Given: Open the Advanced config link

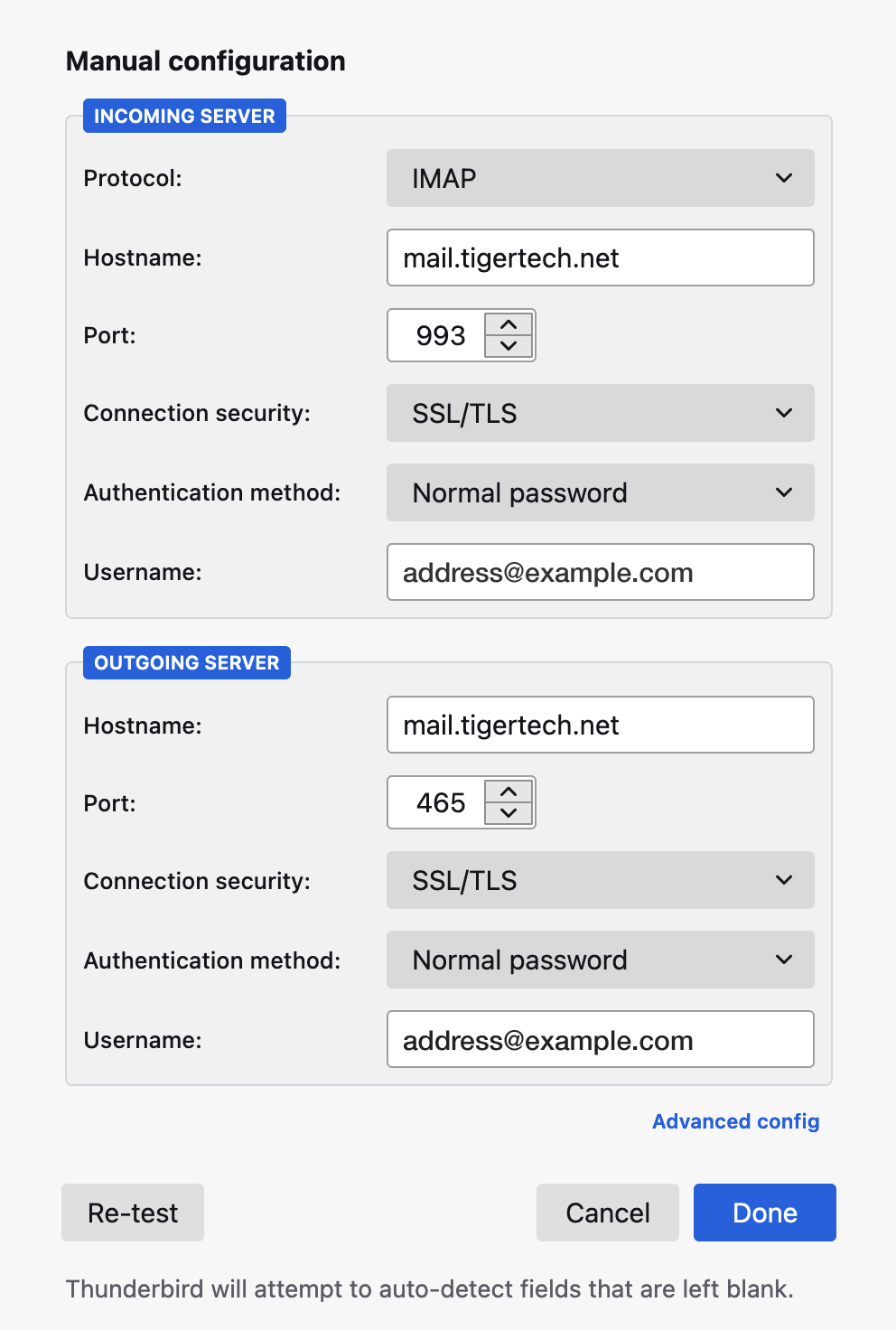Looking at the screenshot, I should click(x=735, y=1121).
